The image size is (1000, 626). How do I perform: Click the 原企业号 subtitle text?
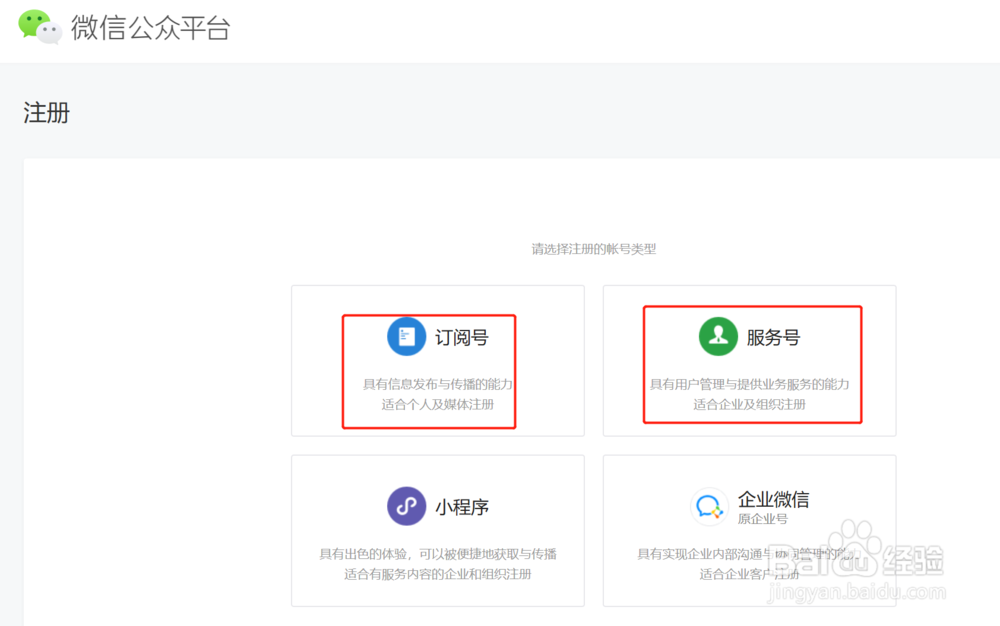pos(763,519)
